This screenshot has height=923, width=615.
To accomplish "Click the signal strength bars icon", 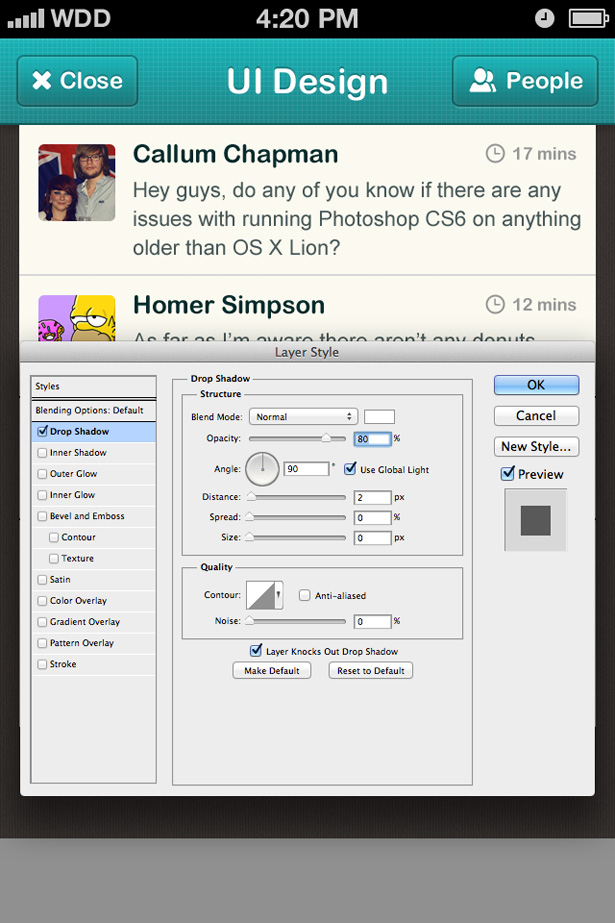I will 24,18.
